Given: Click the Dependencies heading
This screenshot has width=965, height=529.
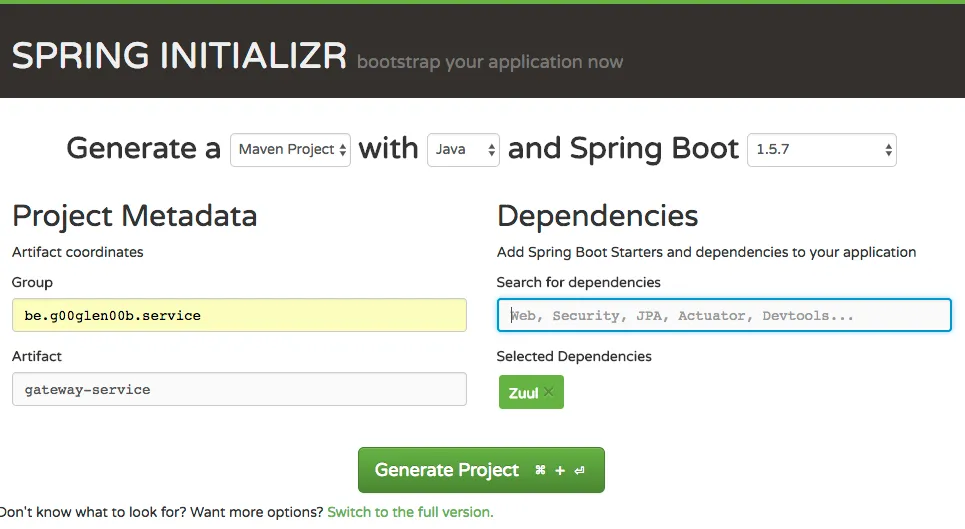Looking at the screenshot, I should [x=598, y=216].
